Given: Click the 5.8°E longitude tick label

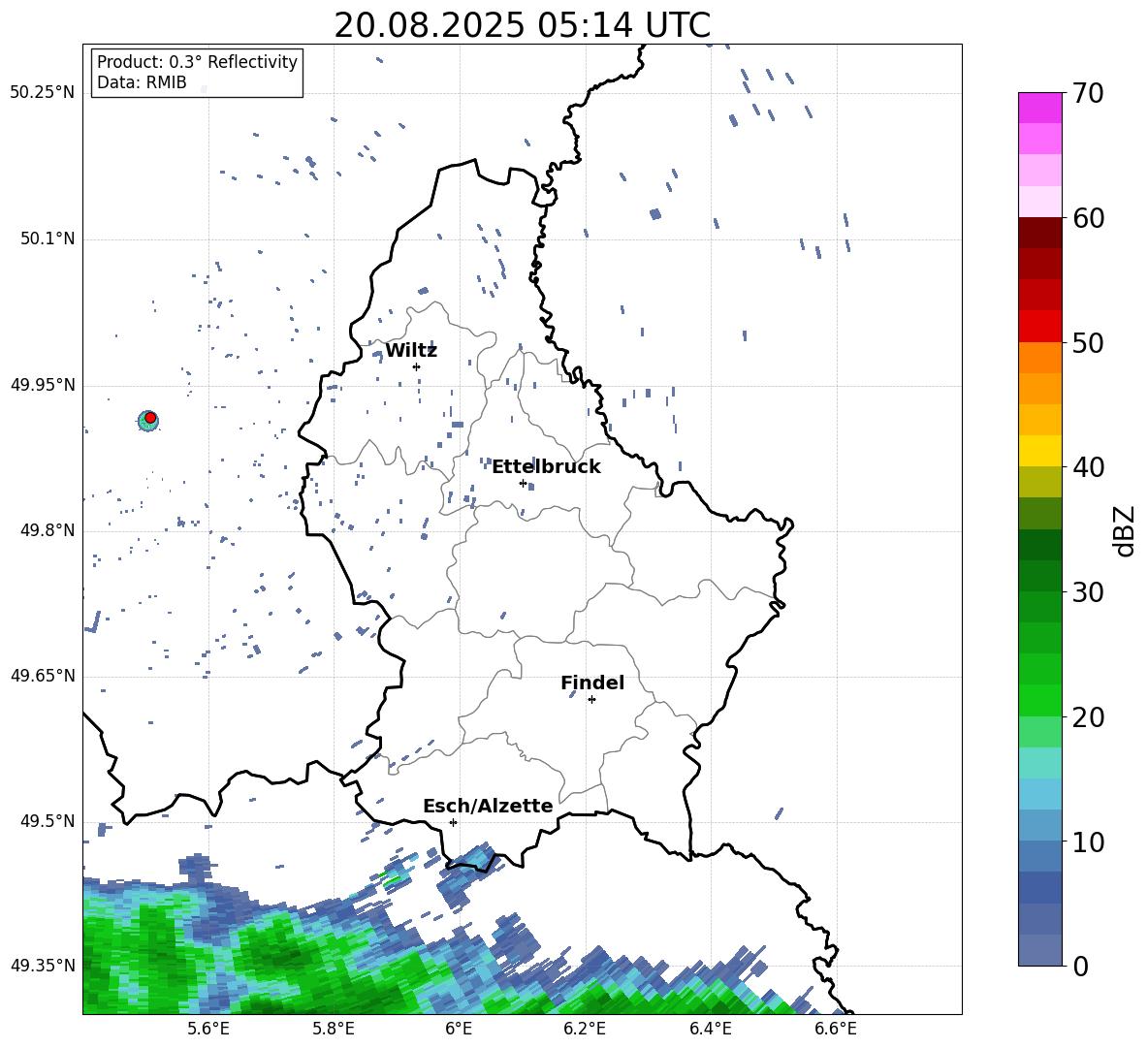Looking at the screenshot, I should click(334, 1029).
